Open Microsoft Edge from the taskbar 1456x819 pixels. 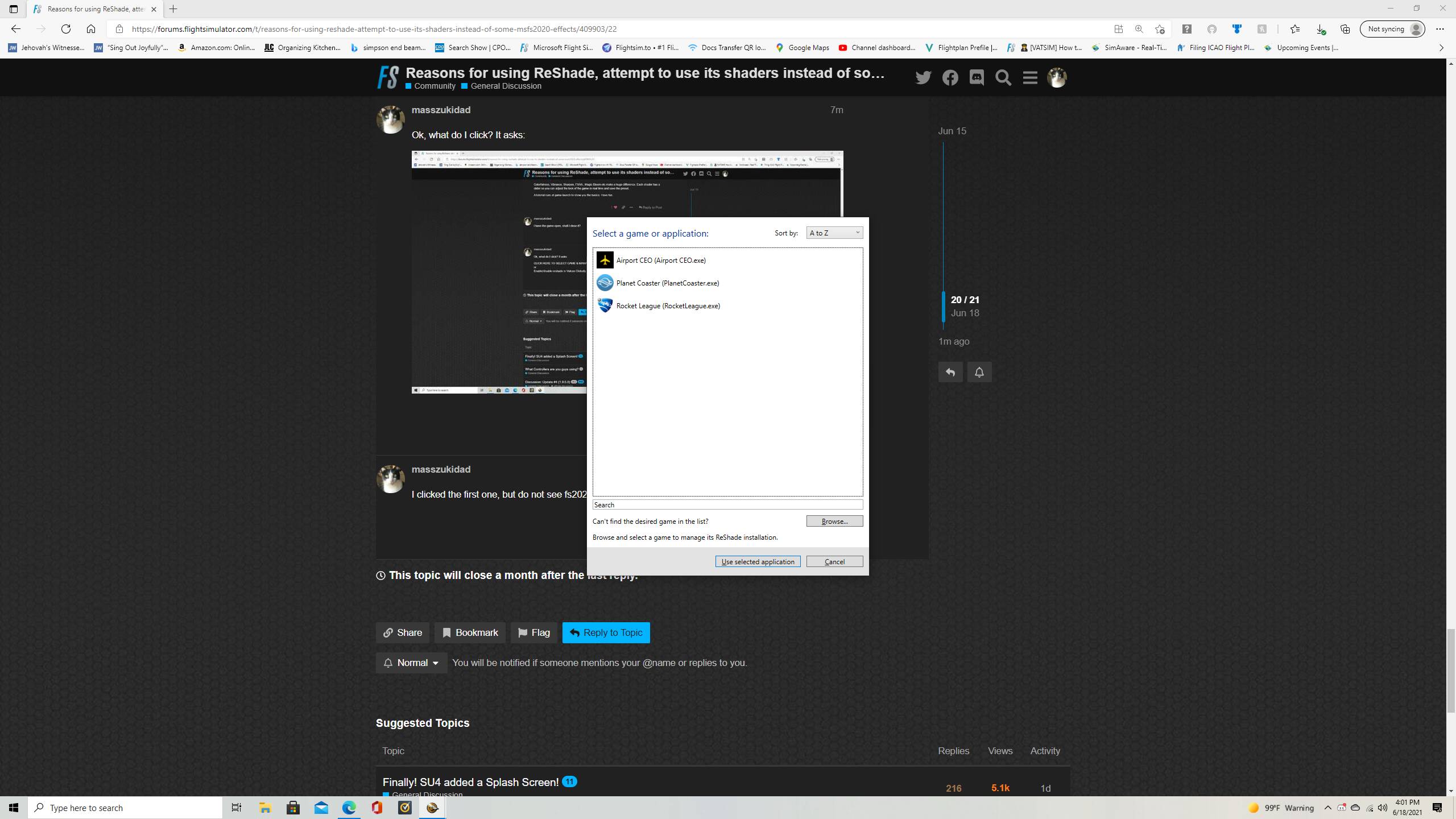click(x=349, y=808)
